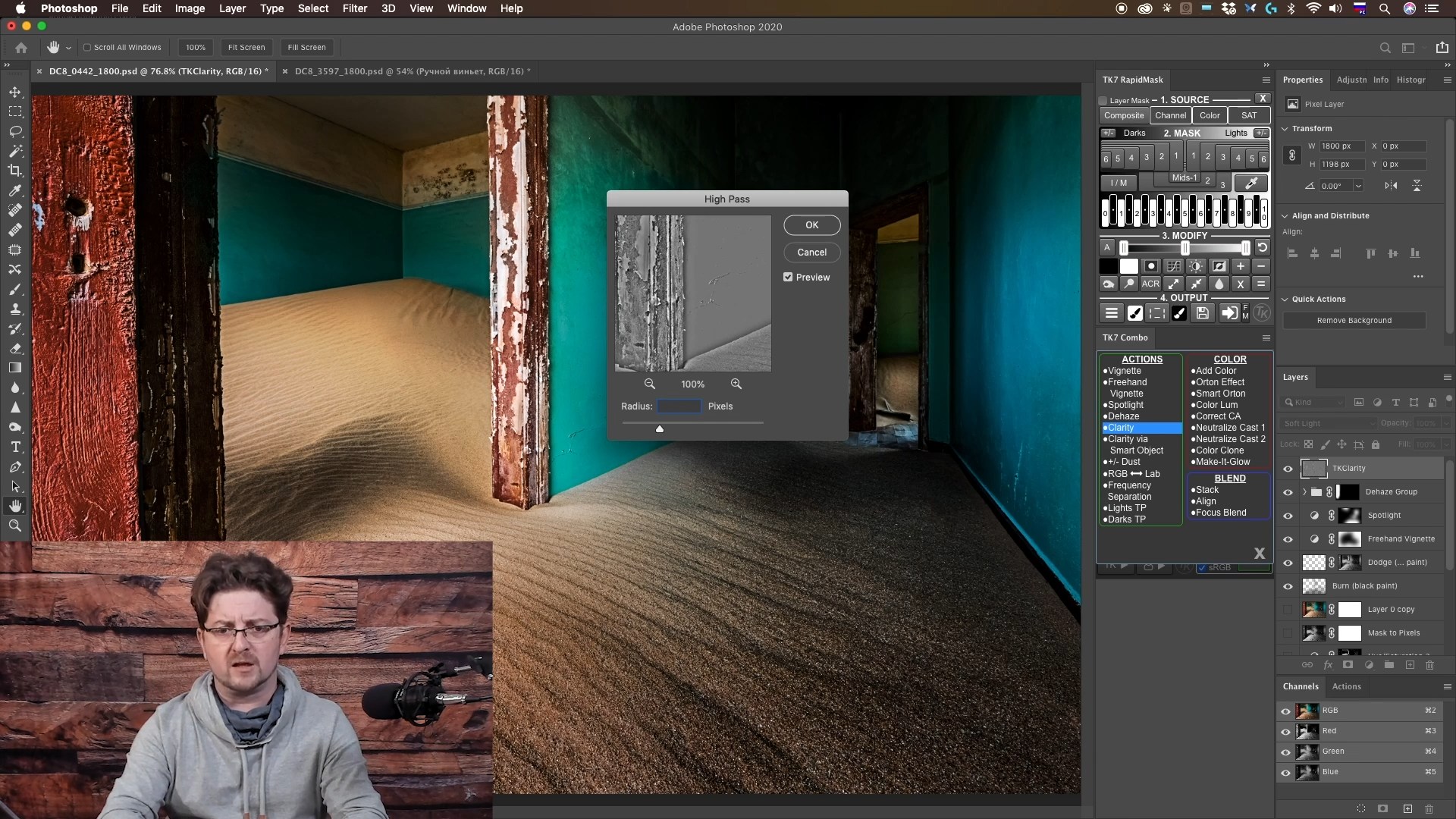Collapse the Transform section
The height and width of the screenshot is (819, 1456).
(x=1285, y=129)
